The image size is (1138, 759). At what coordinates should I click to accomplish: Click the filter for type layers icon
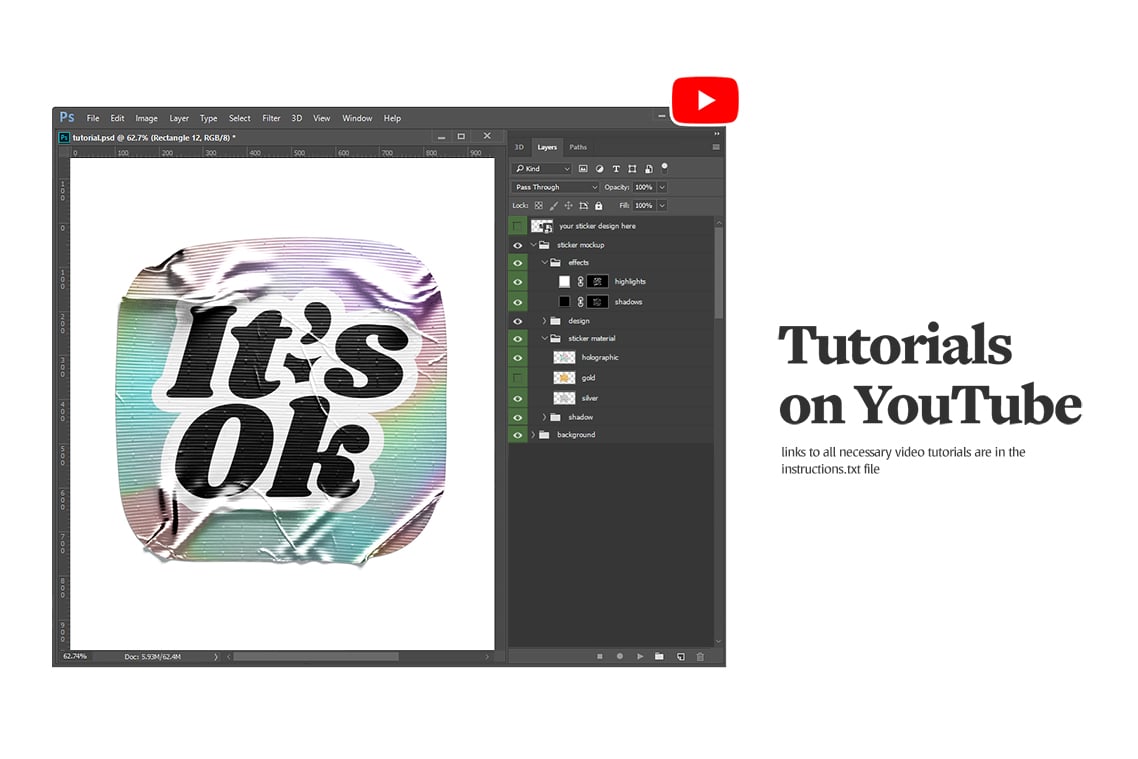tap(616, 169)
